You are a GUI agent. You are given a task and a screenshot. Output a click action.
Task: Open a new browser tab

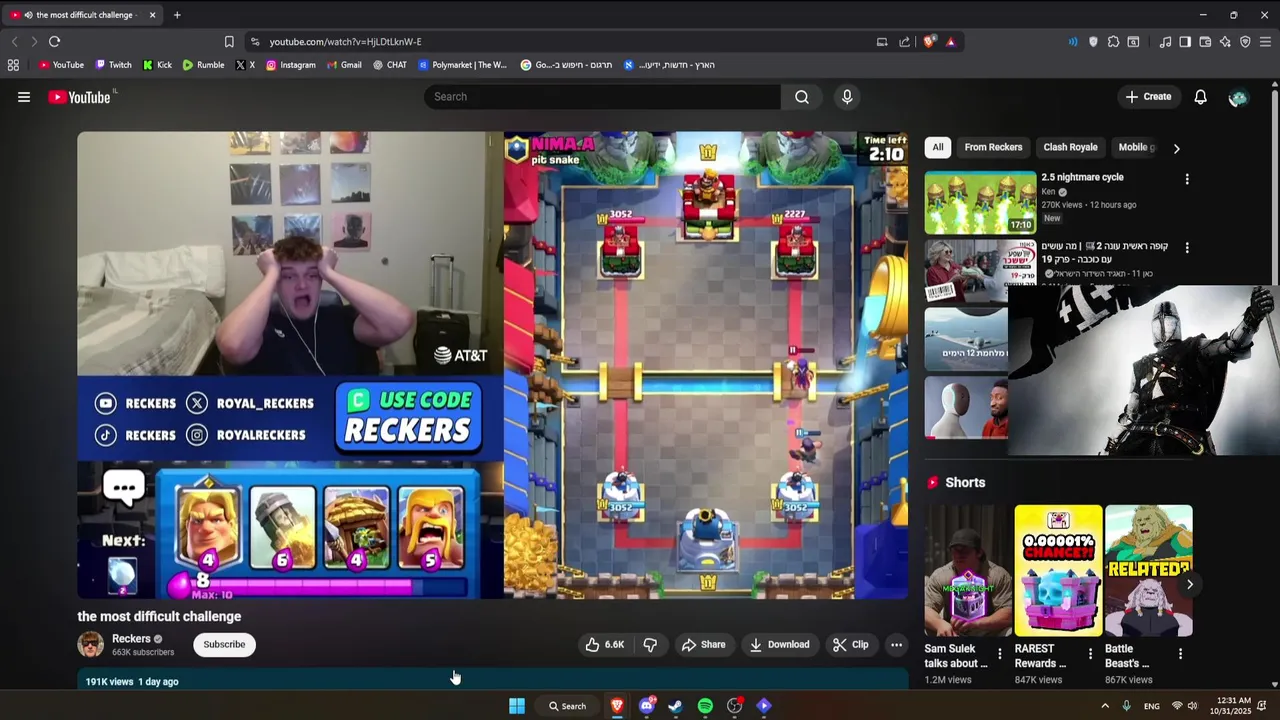click(x=177, y=15)
